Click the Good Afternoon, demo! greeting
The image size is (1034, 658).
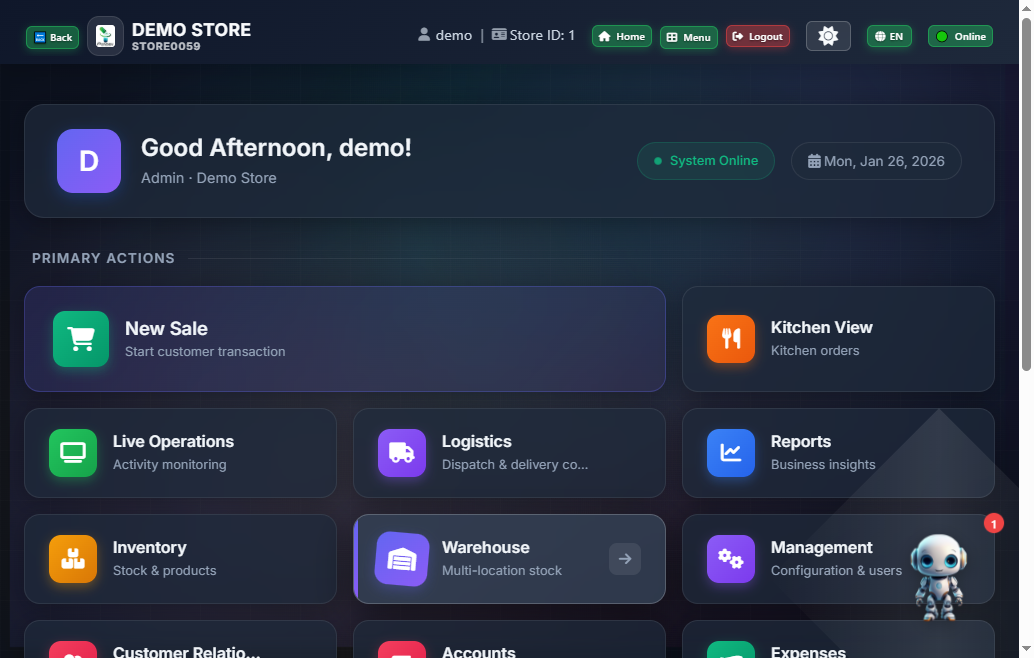pyautogui.click(x=276, y=148)
